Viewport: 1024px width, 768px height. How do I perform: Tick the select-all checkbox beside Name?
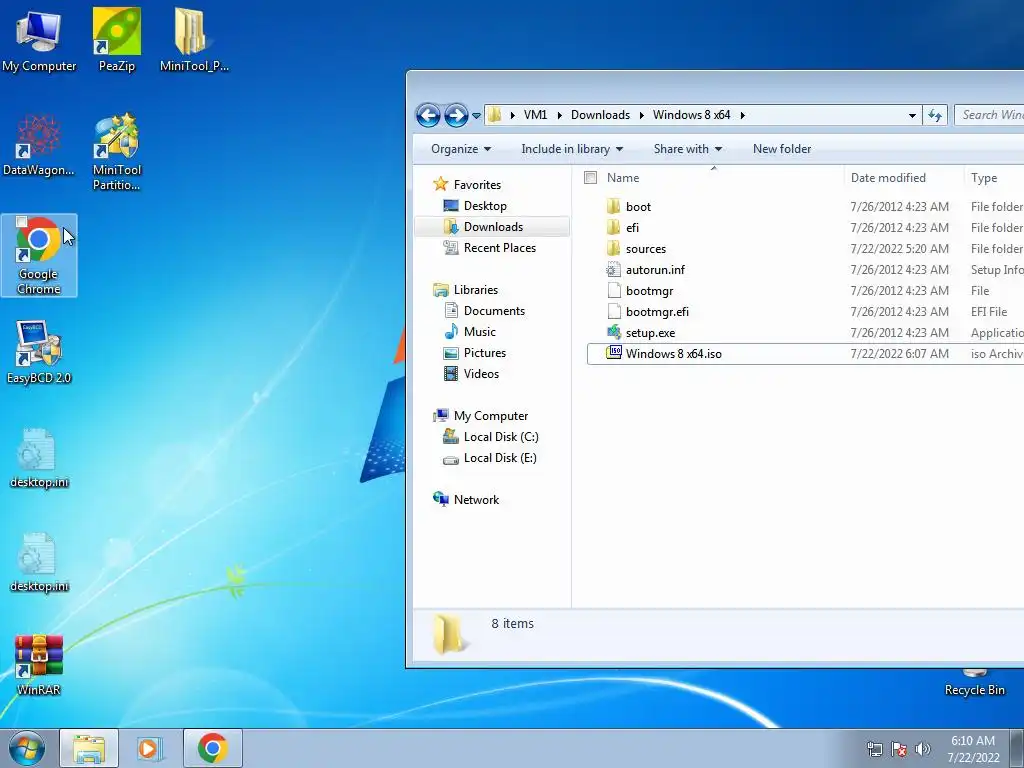(590, 178)
